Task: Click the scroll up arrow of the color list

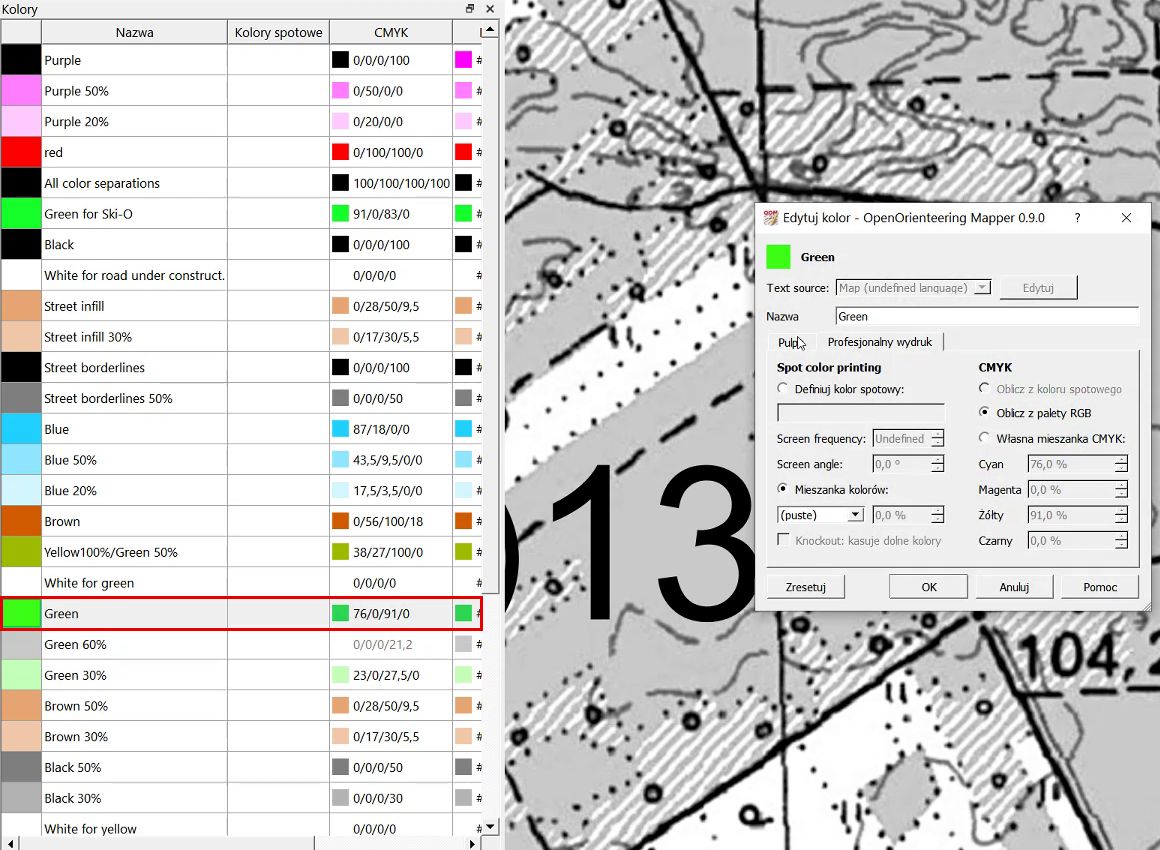Action: click(x=490, y=30)
